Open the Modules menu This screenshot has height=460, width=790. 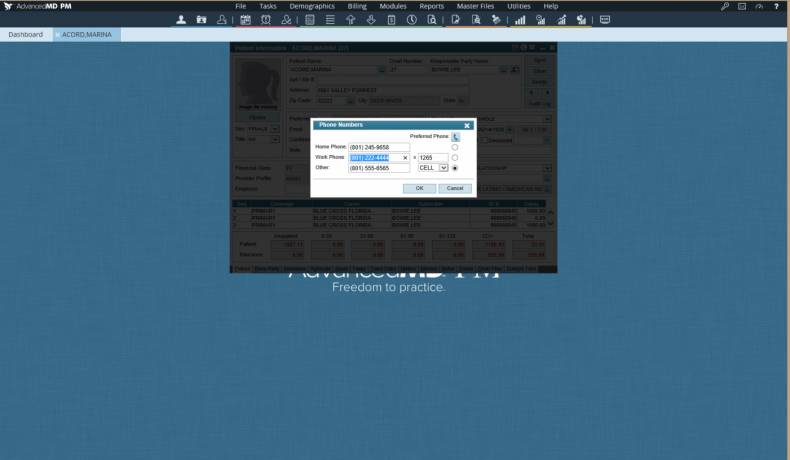393,6
